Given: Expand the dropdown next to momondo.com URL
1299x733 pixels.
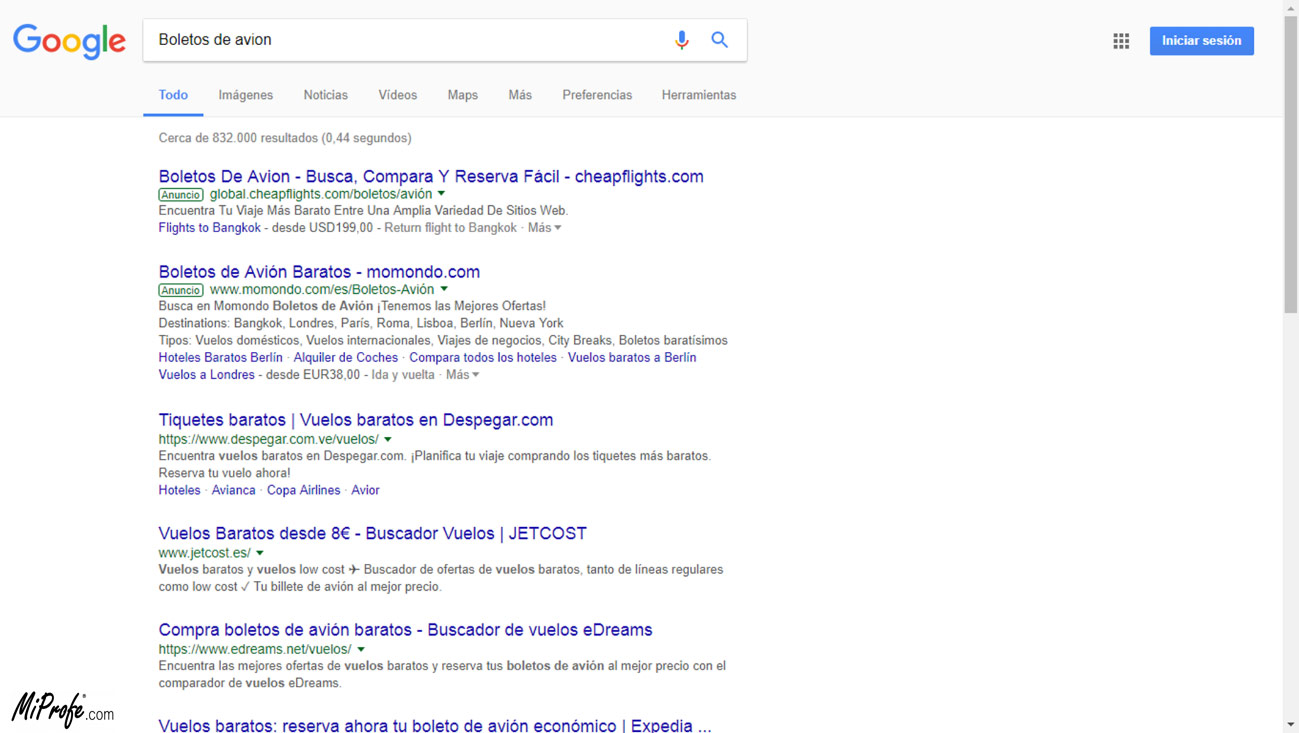Looking at the screenshot, I should click(445, 289).
